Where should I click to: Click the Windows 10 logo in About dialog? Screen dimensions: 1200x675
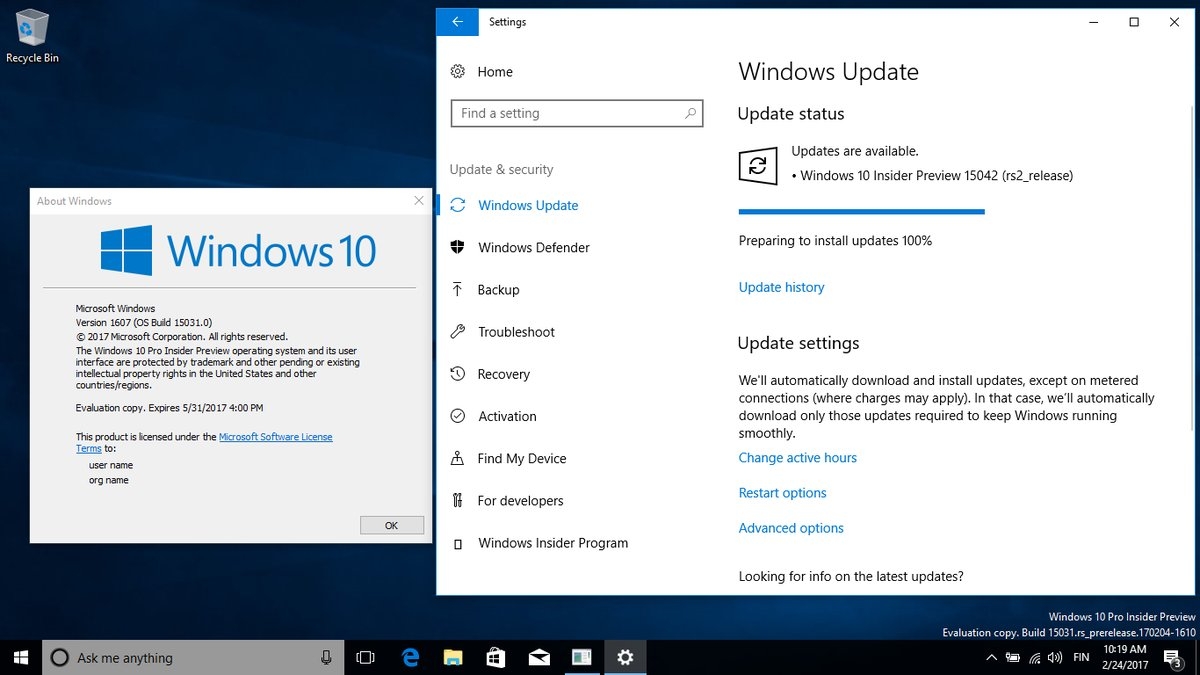[x=238, y=250]
